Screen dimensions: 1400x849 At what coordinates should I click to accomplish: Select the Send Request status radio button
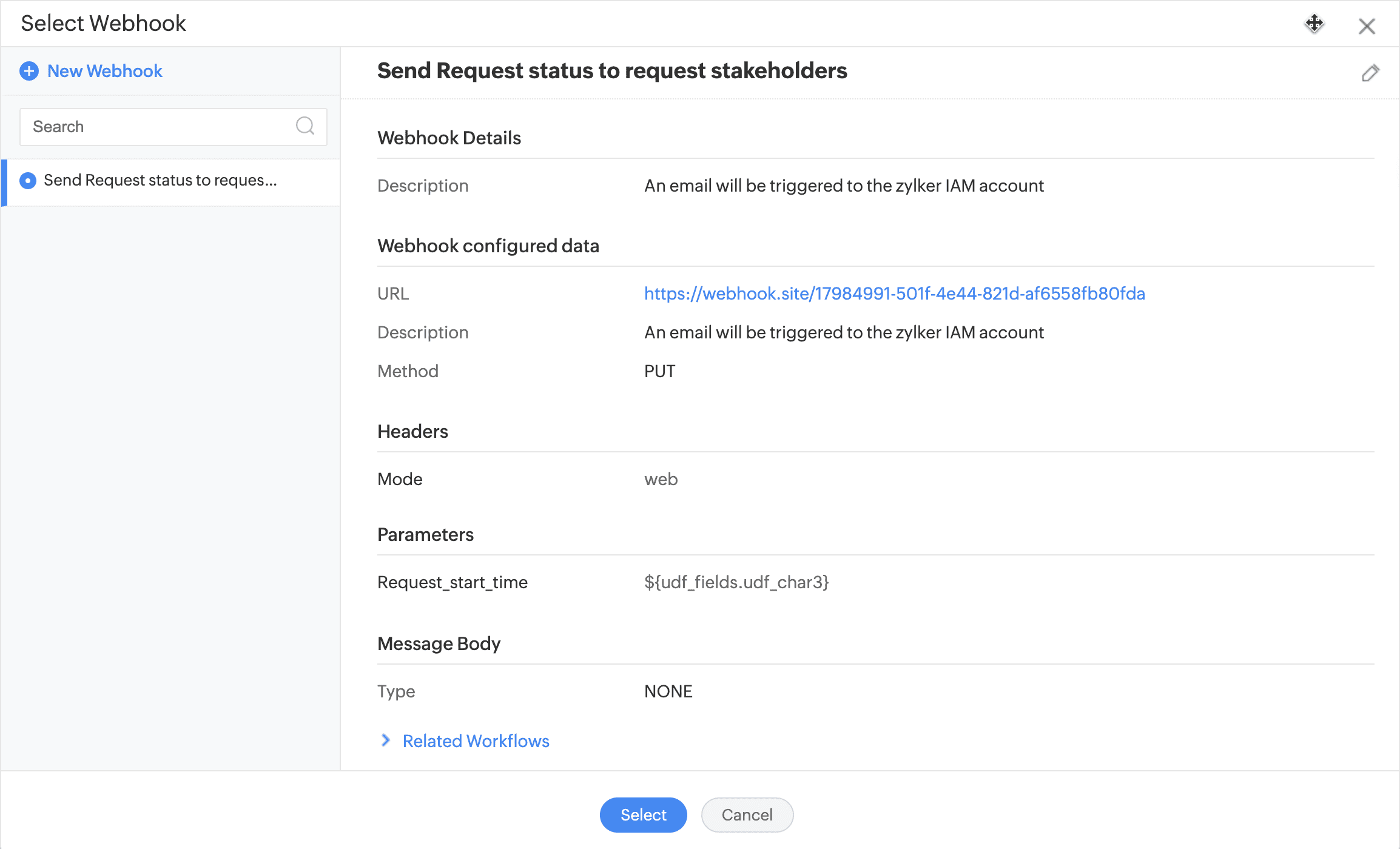click(28, 181)
